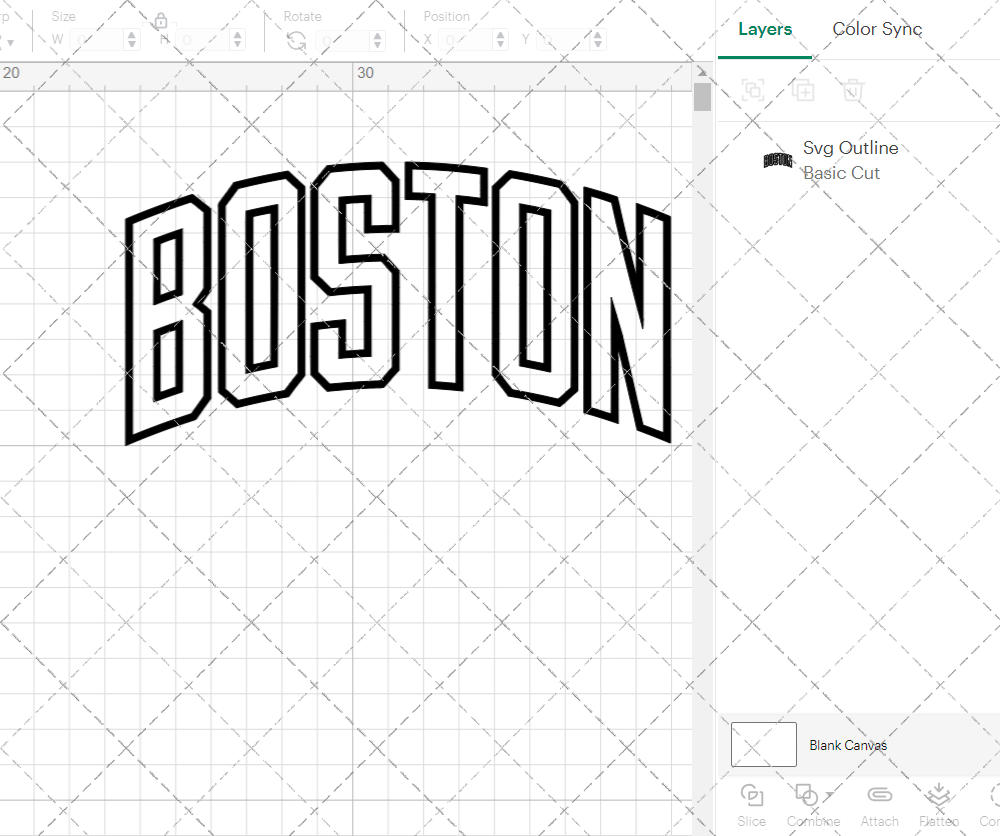The image size is (1000, 836).
Task: Click the Rotate angle input field
Action: (344, 41)
